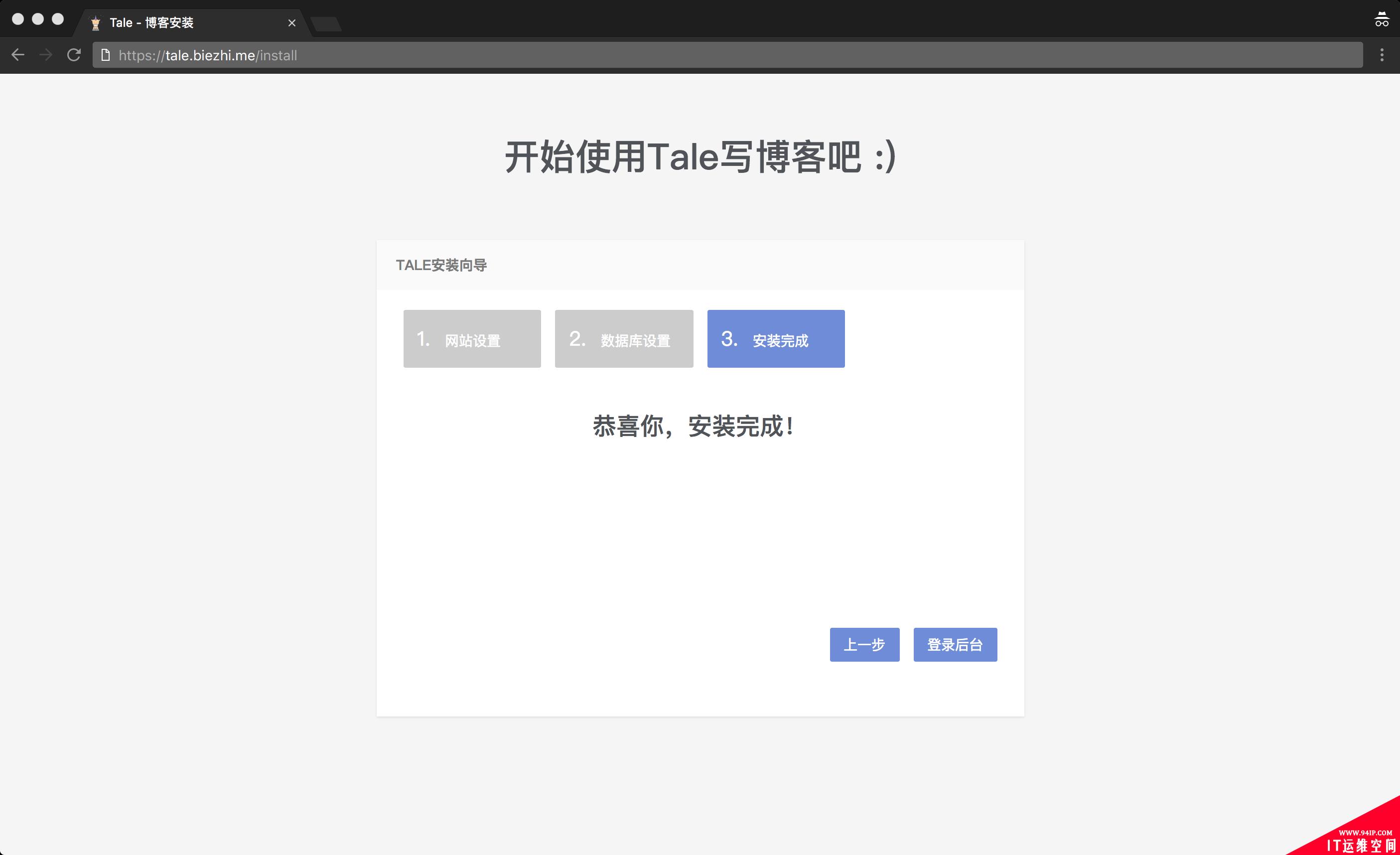Click the 上一步 button
This screenshot has width=1400, height=855.
coord(863,645)
